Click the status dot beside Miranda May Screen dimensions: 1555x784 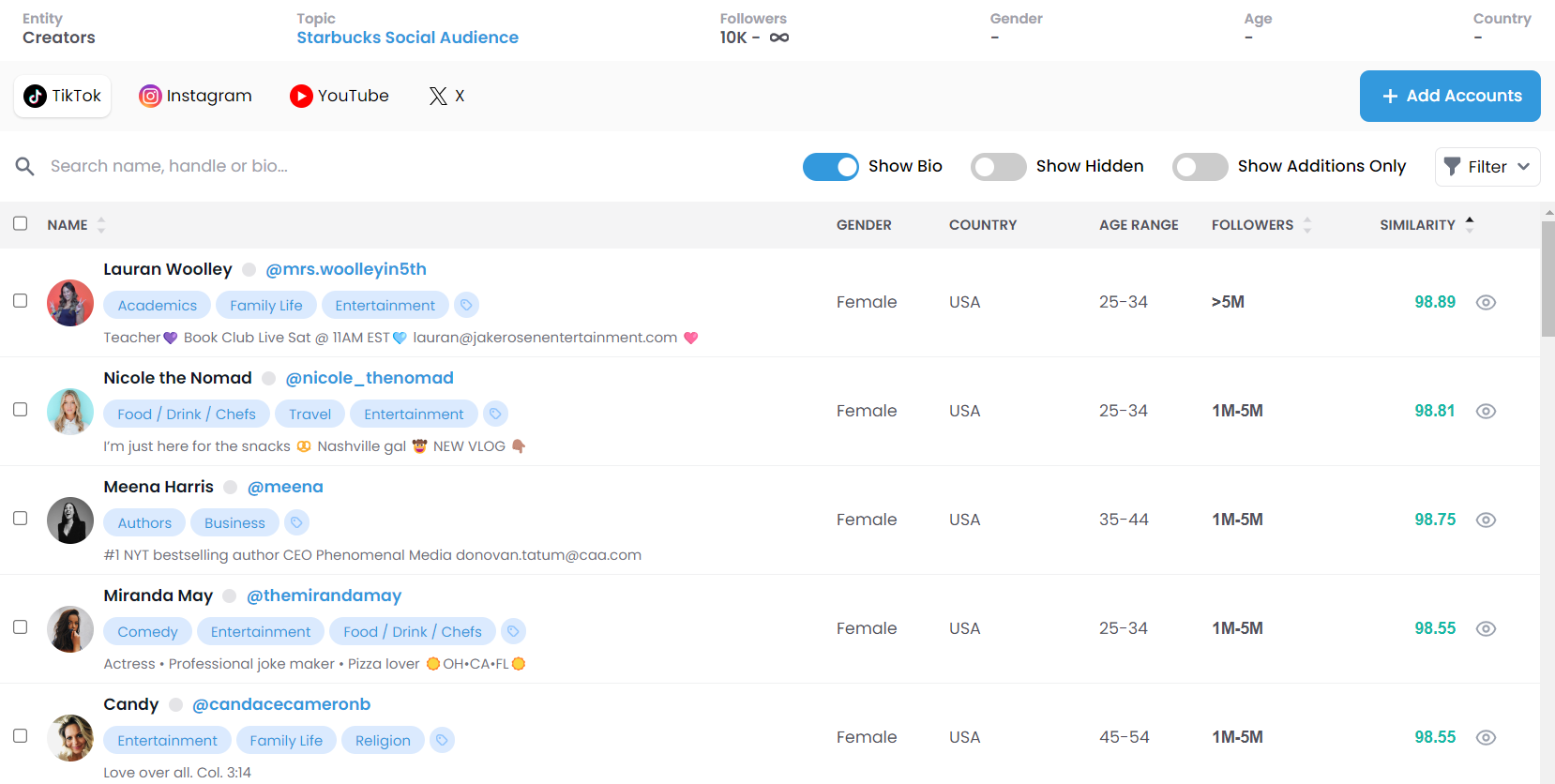[x=230, y=596]
